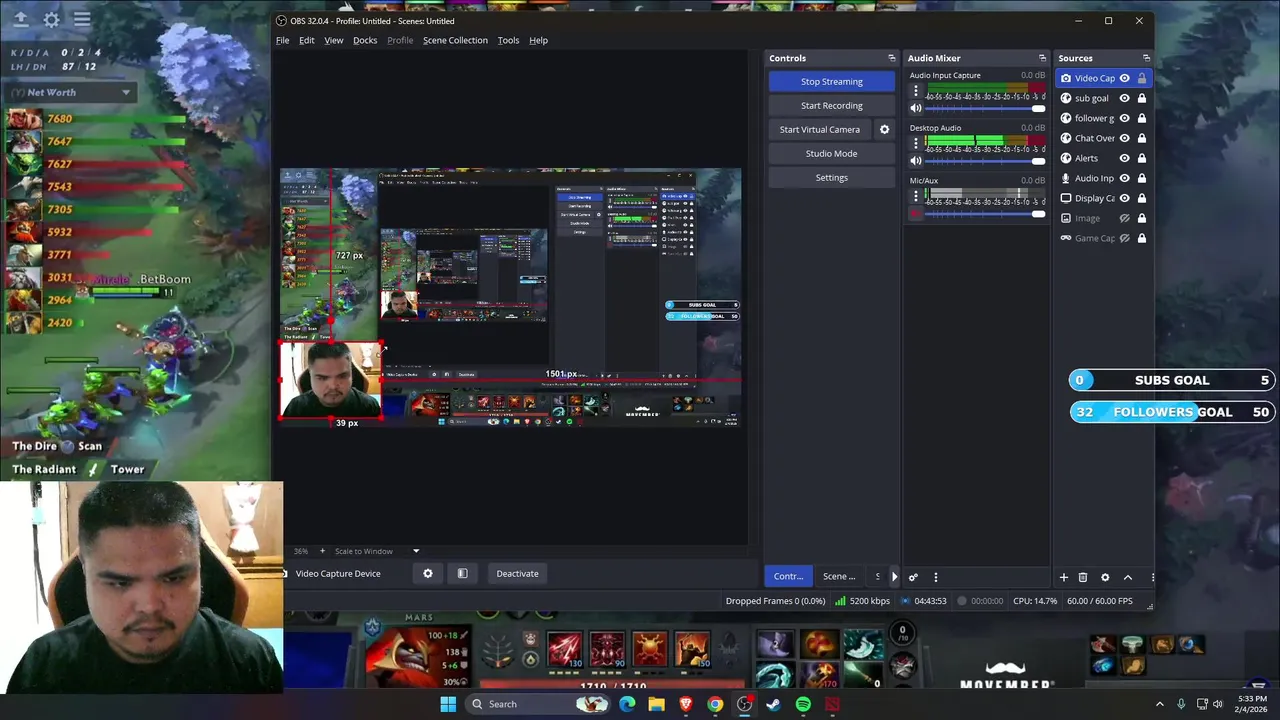Open the Edit menu
This screenshot has width=1280, height=720.
(307, 40)
